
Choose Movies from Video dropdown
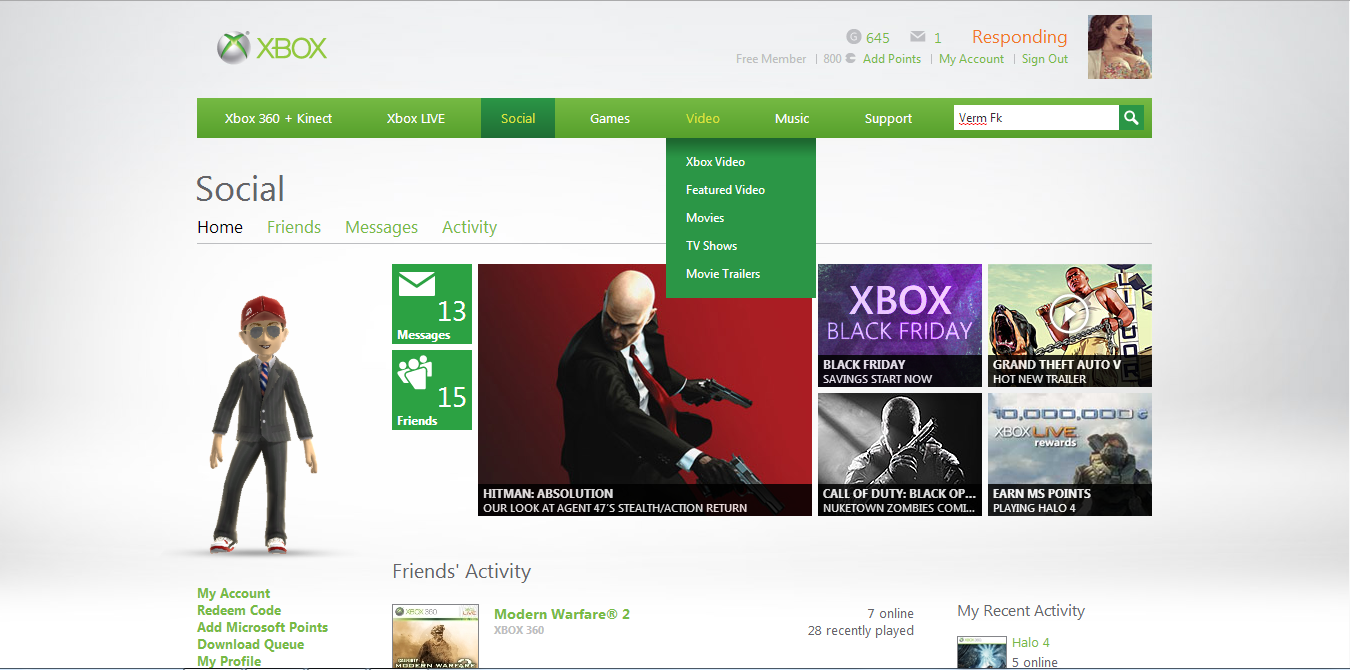pyautogui.click(x=705, y=218)
